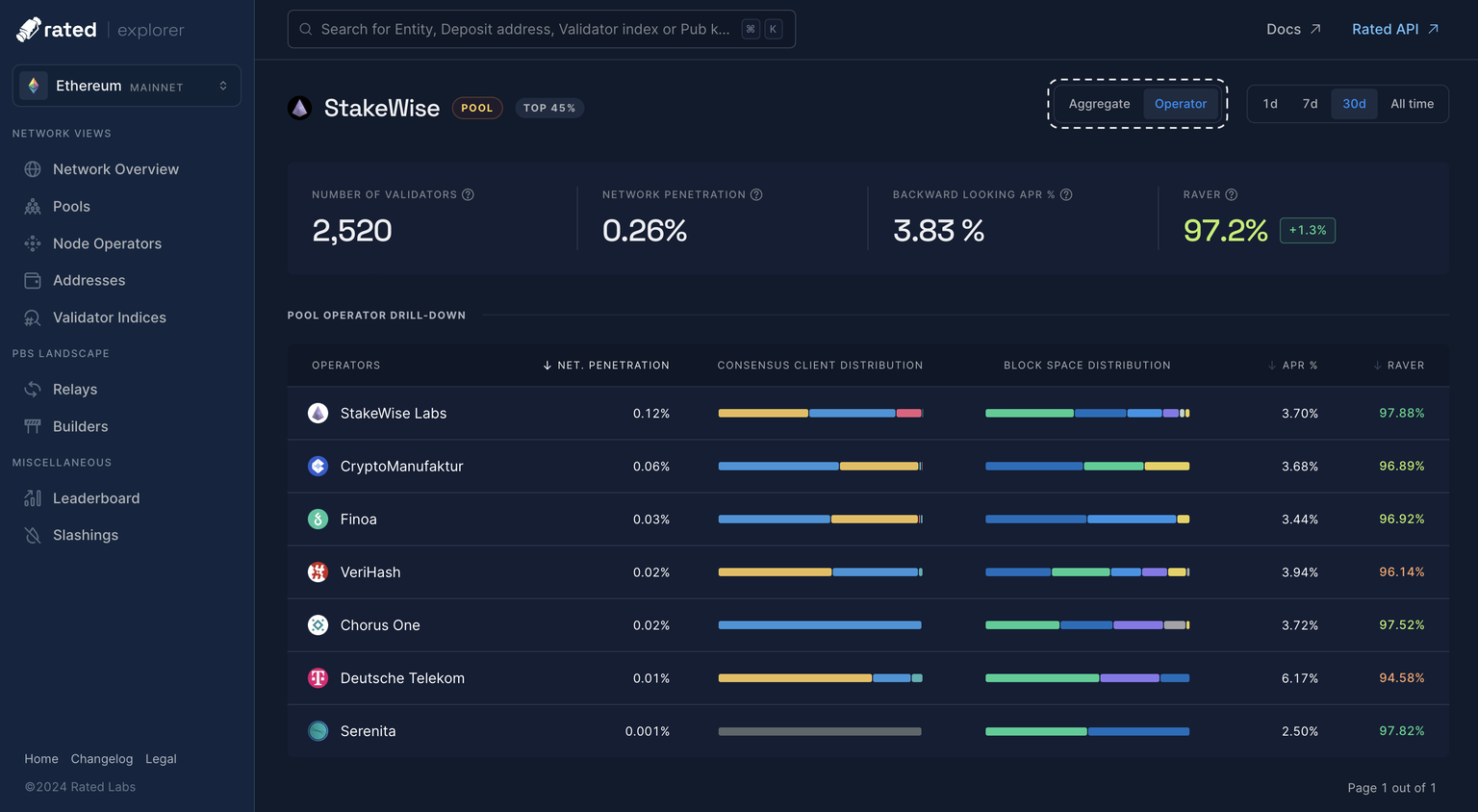The width and height of the screenshot is (1478, 812).
Task: Click the Serenita operator name
Action: [x=369, y=731]
